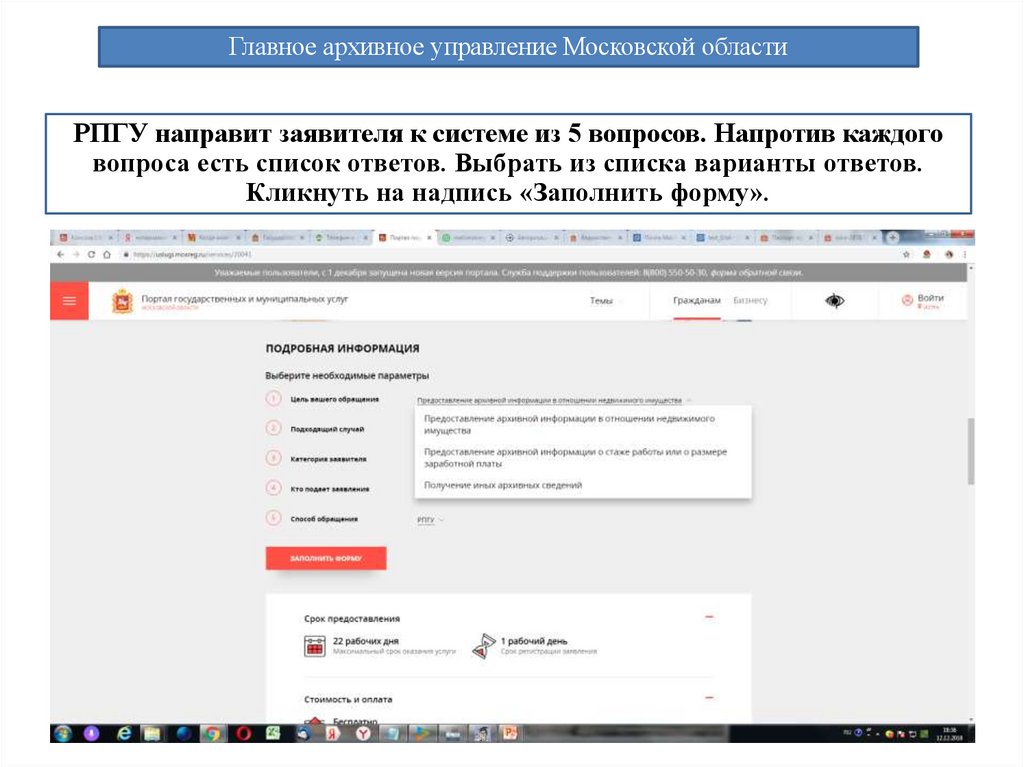Open a new browser tab with plus button

(x=893, y=237)
